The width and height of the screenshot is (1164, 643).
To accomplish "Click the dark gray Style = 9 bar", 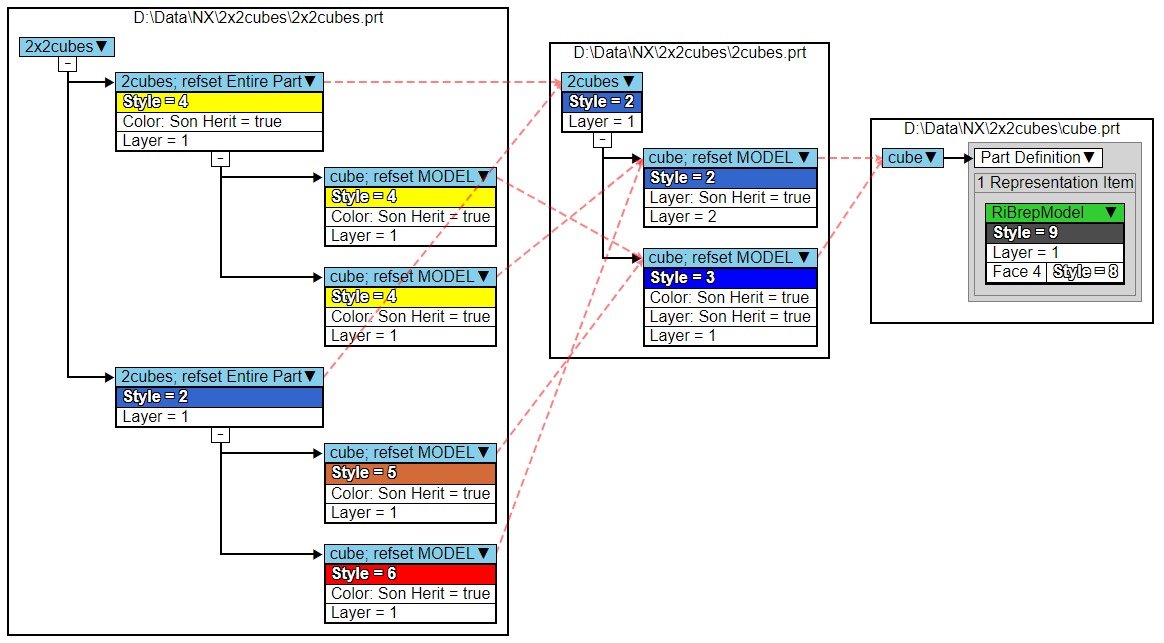I will (1054, 233).
